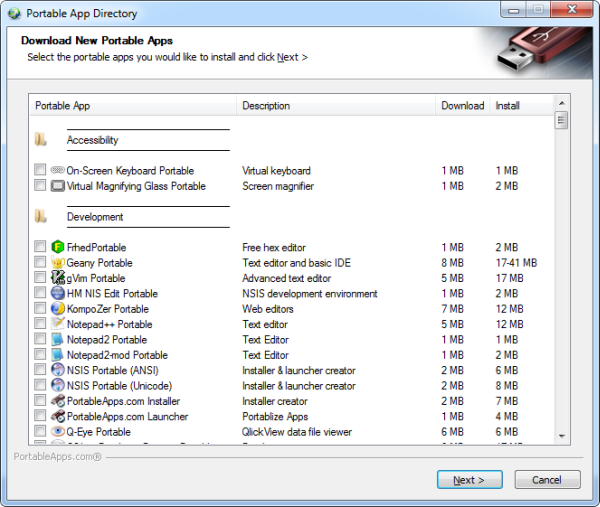The image size is (600, 507).
Task: Click the Notepad2-mod Portable icon
Action: [x=57, y=354]
